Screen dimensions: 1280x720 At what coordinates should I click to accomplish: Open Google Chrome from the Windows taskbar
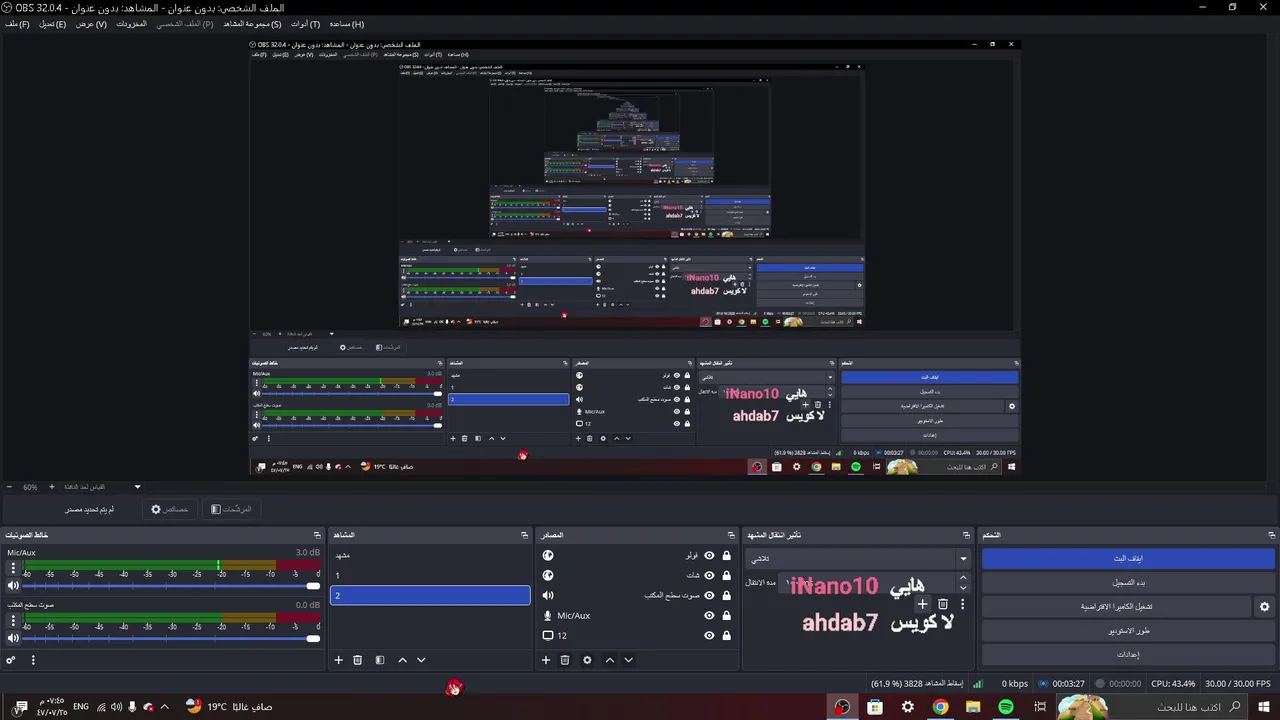point(940,707)
